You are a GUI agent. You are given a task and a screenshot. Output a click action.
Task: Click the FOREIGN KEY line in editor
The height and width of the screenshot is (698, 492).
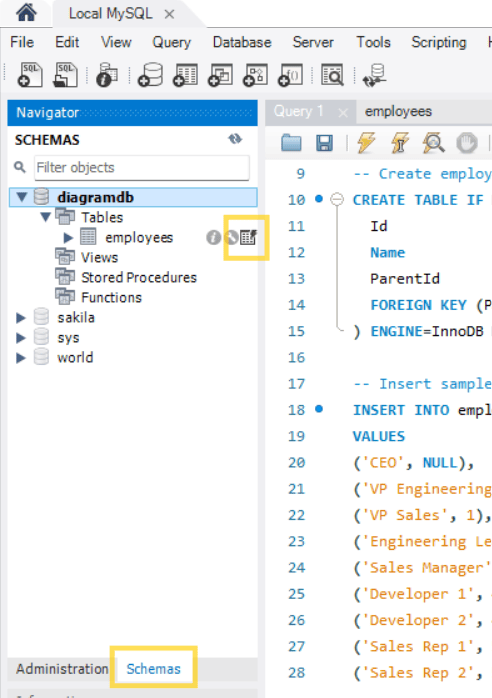pos(431,305)
